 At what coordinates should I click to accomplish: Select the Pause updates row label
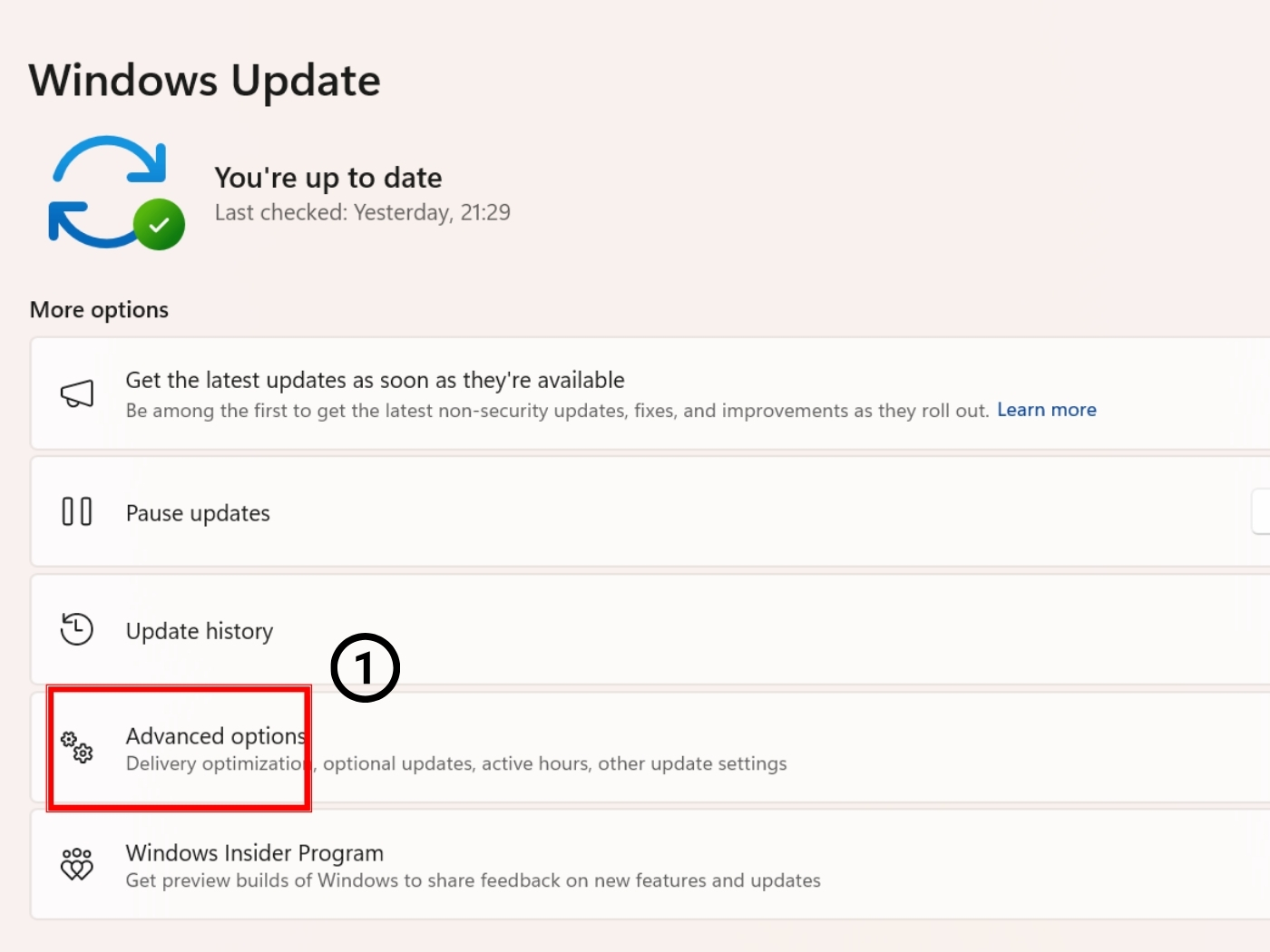(198, 513)
